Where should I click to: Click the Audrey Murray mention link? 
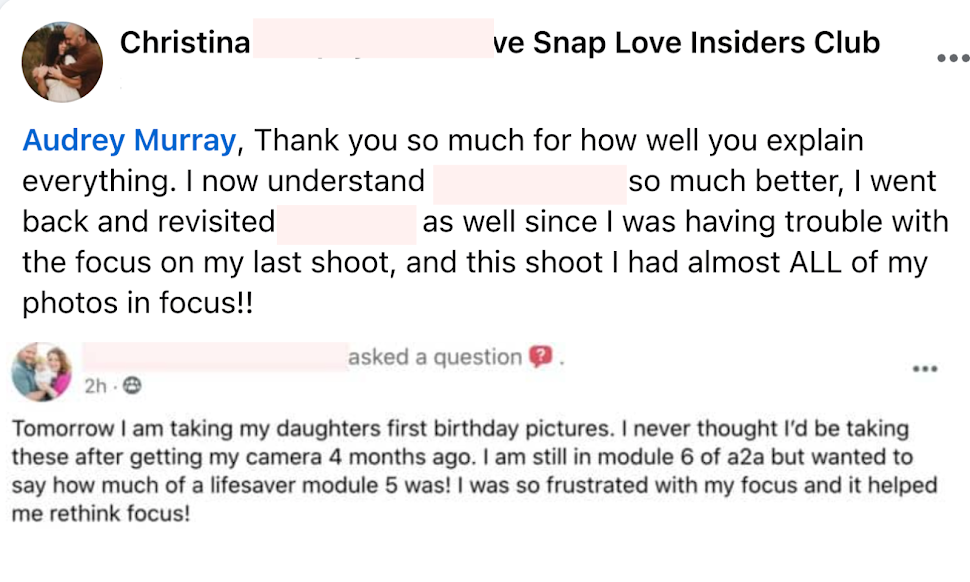point(129,141)
